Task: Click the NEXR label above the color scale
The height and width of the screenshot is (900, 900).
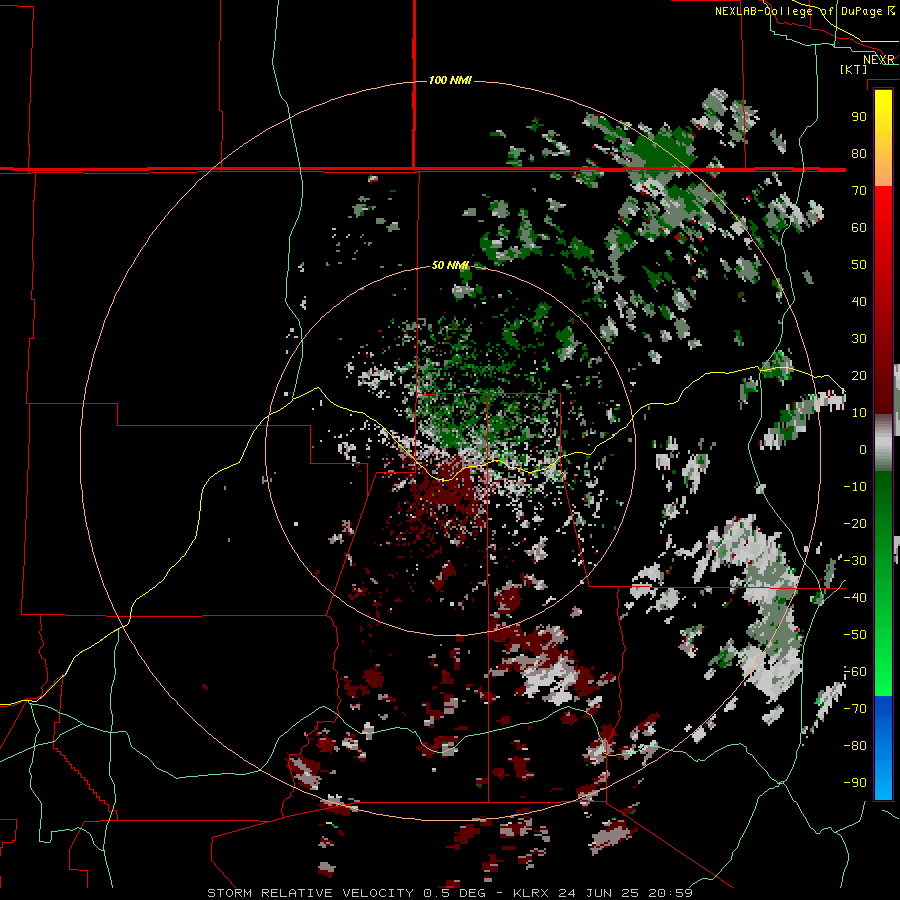Action: click(879, 60)
